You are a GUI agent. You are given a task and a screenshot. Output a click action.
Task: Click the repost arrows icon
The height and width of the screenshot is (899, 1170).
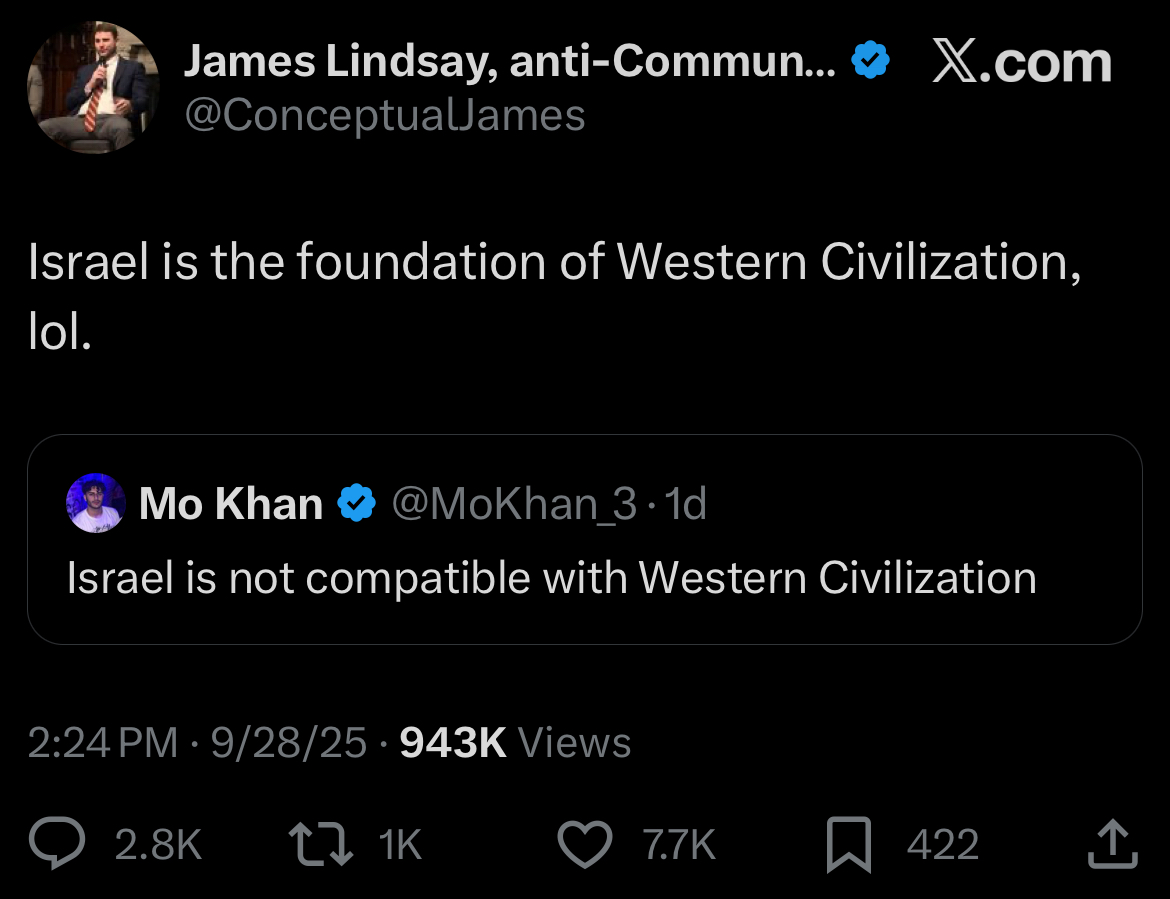click(320, 845)
